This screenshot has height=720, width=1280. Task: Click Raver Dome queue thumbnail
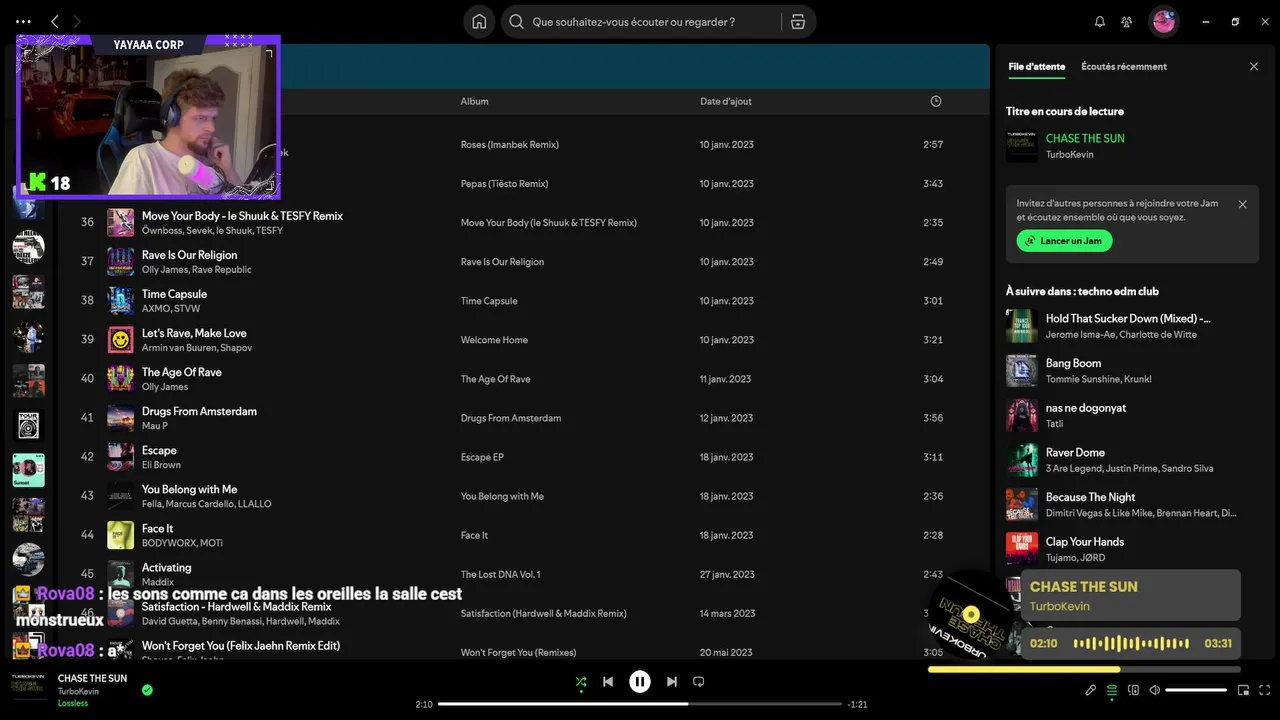pyautogui.click(x=1022, y=460)
